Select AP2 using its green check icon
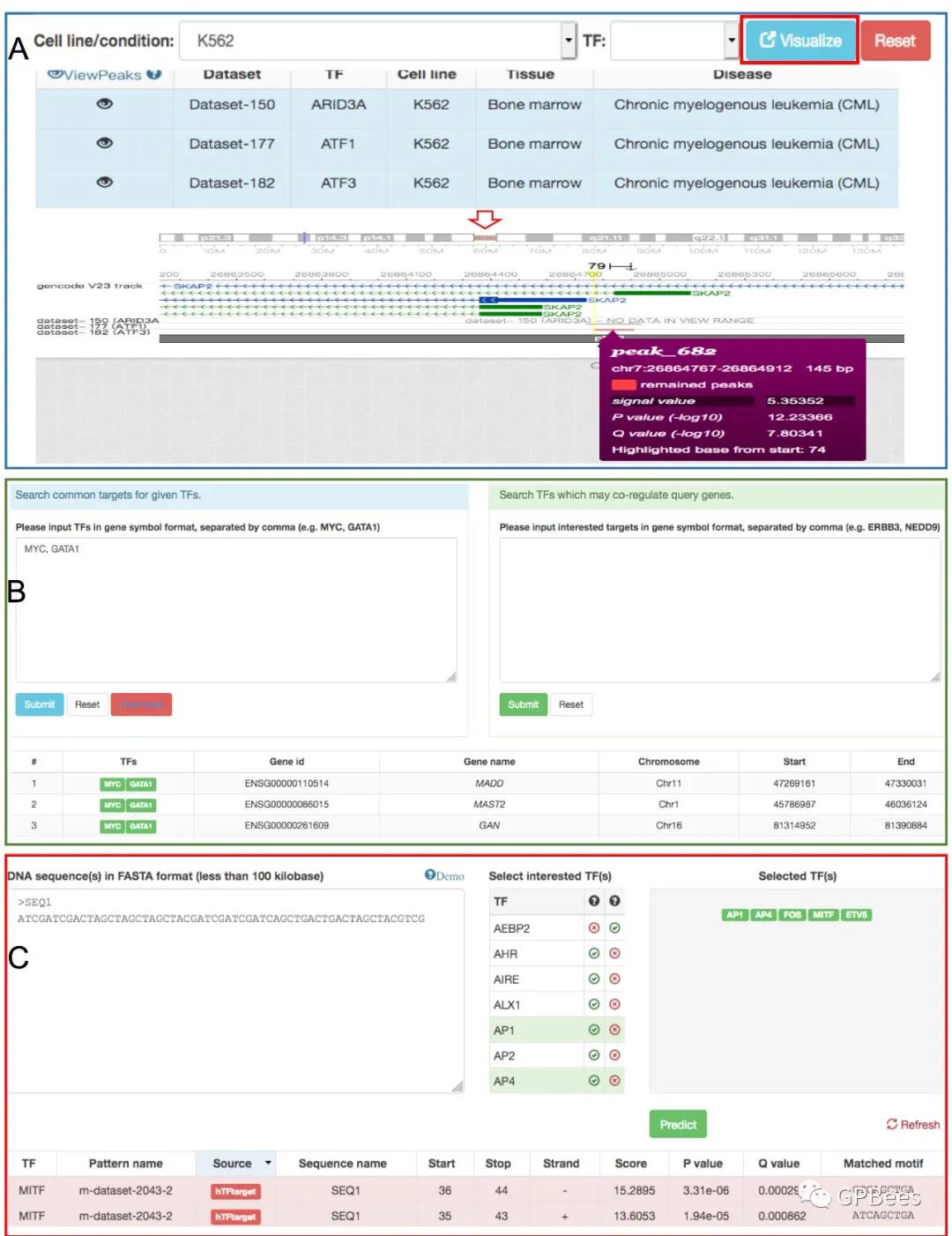The image size is (952, 1236). tap(594, 1055)
